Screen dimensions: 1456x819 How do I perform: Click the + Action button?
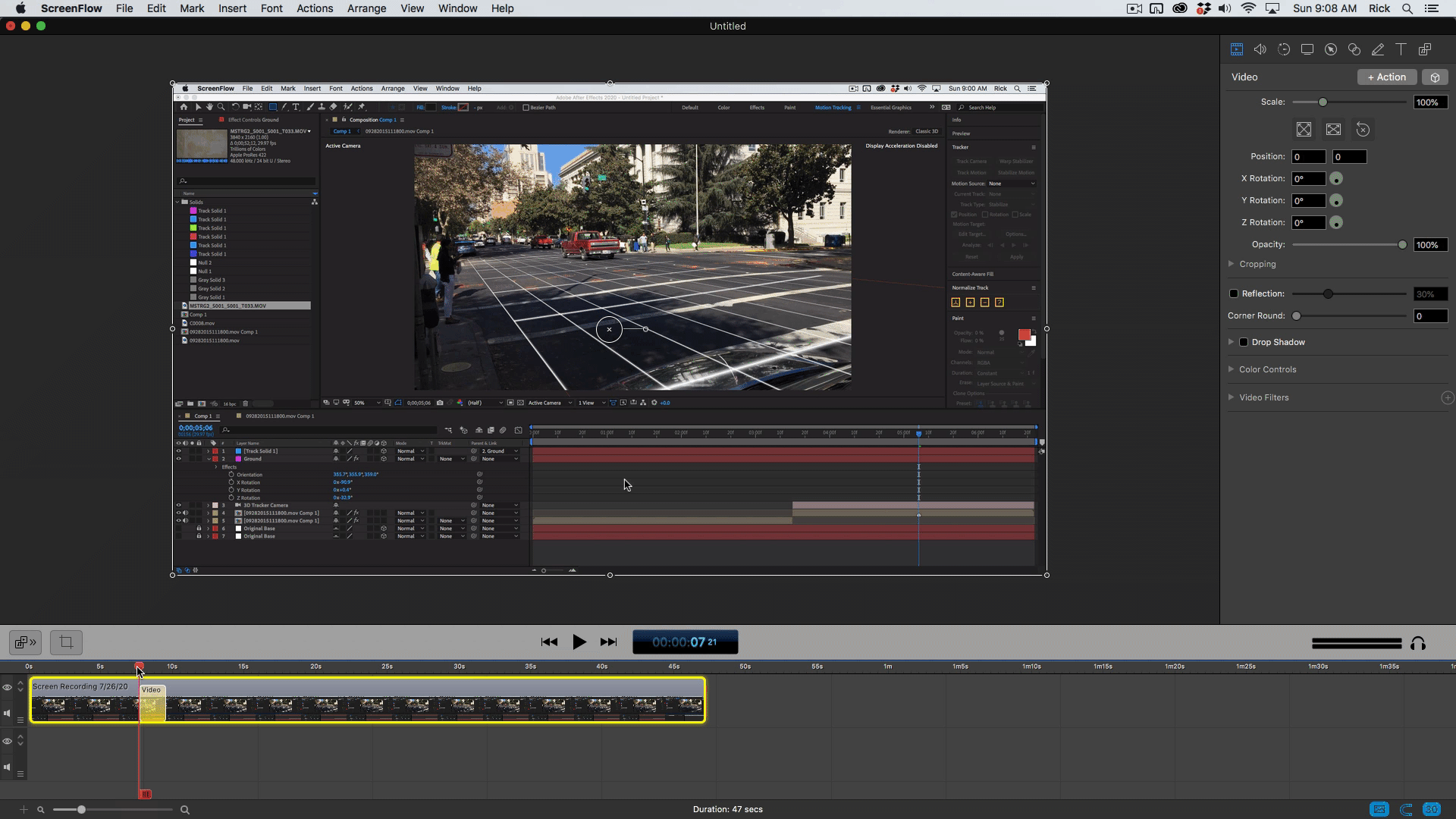tap(1386, 77)
